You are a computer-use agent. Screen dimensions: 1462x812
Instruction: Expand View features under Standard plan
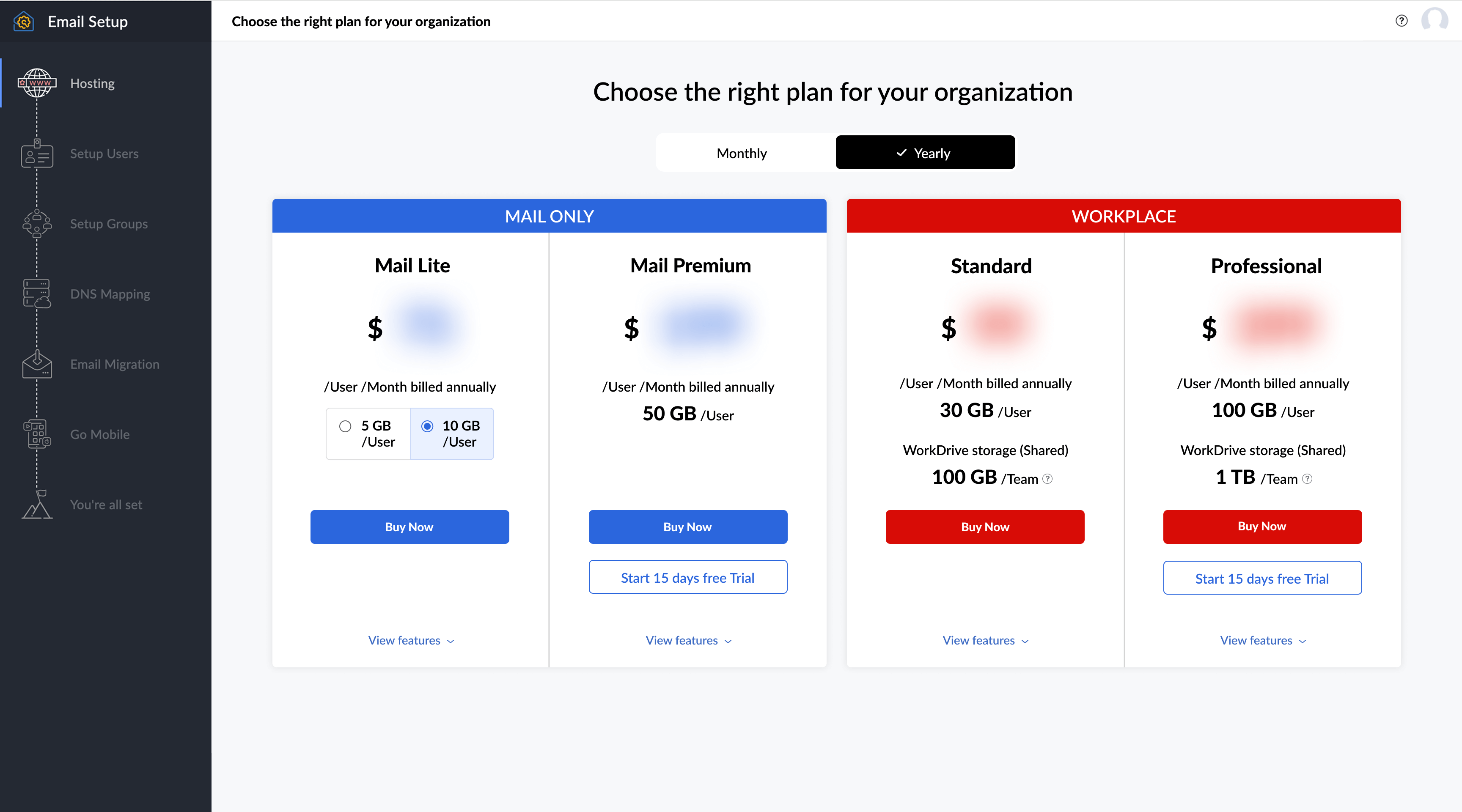[984, 640]
